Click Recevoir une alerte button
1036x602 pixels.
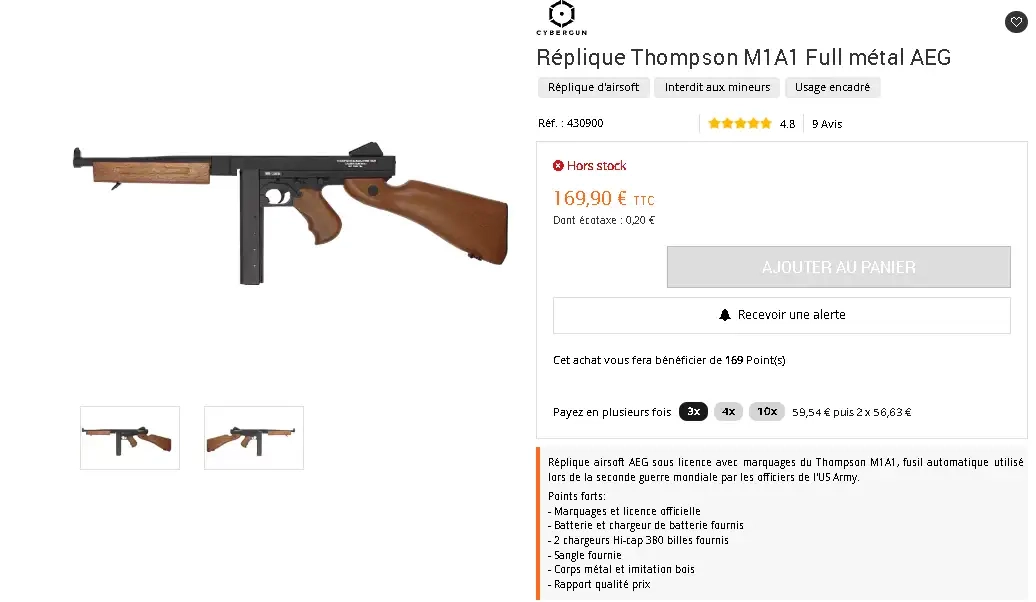coord(781,315)
